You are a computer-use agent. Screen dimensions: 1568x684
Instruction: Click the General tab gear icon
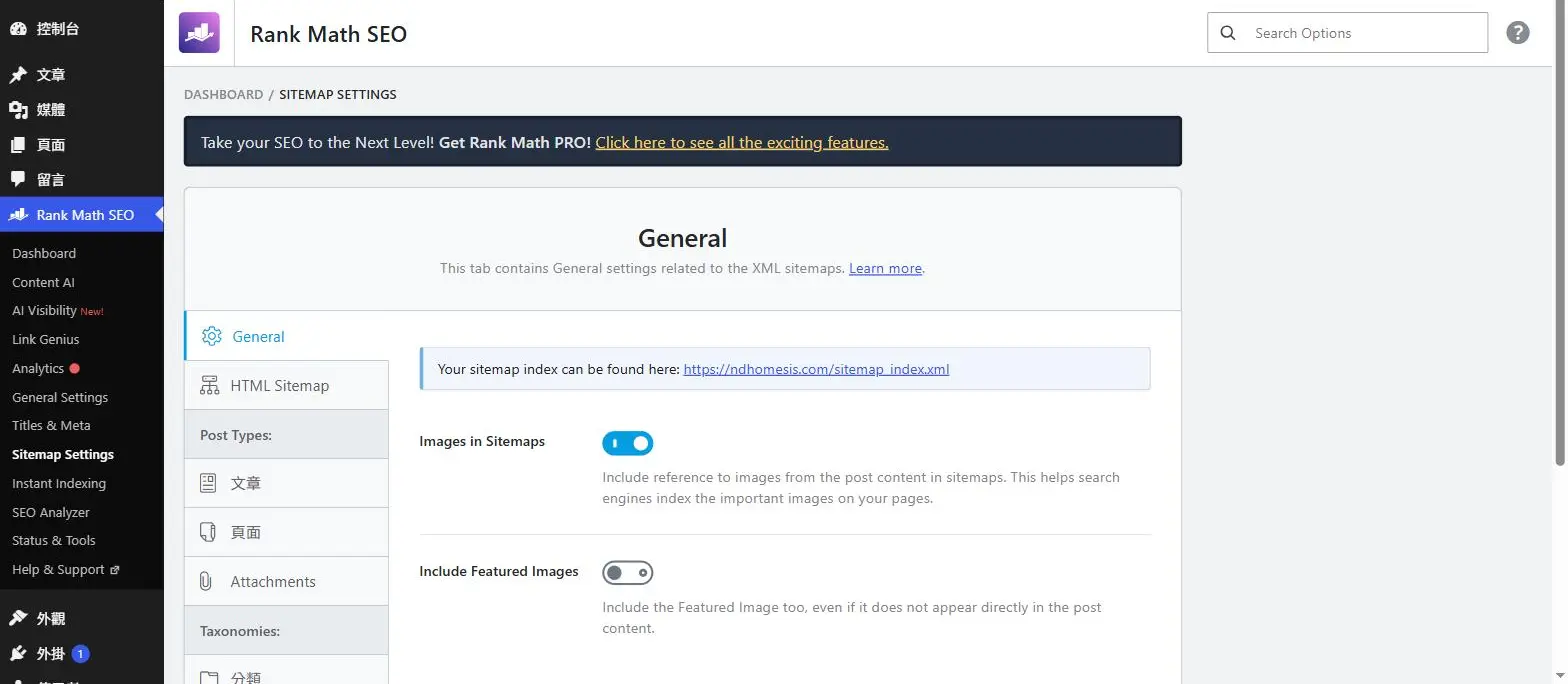[211, 336]
